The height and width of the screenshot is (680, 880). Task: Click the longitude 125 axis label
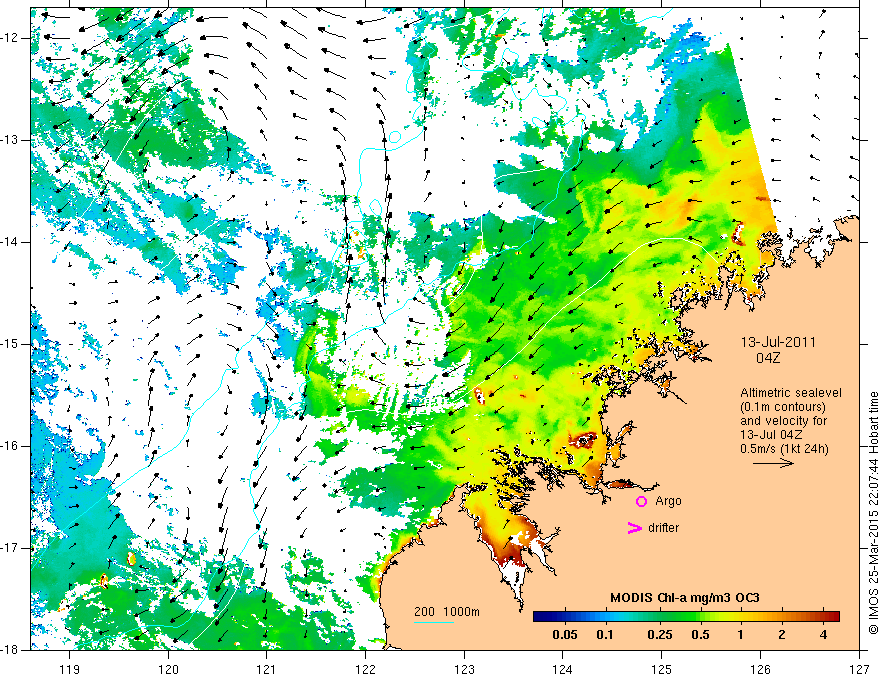coord(662,669)
